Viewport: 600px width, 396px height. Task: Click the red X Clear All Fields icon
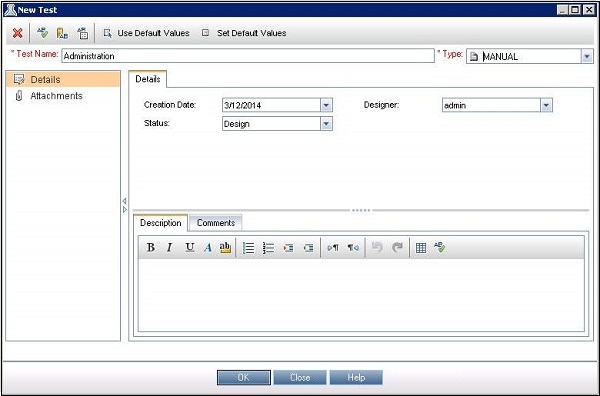[x=17, y=33]
